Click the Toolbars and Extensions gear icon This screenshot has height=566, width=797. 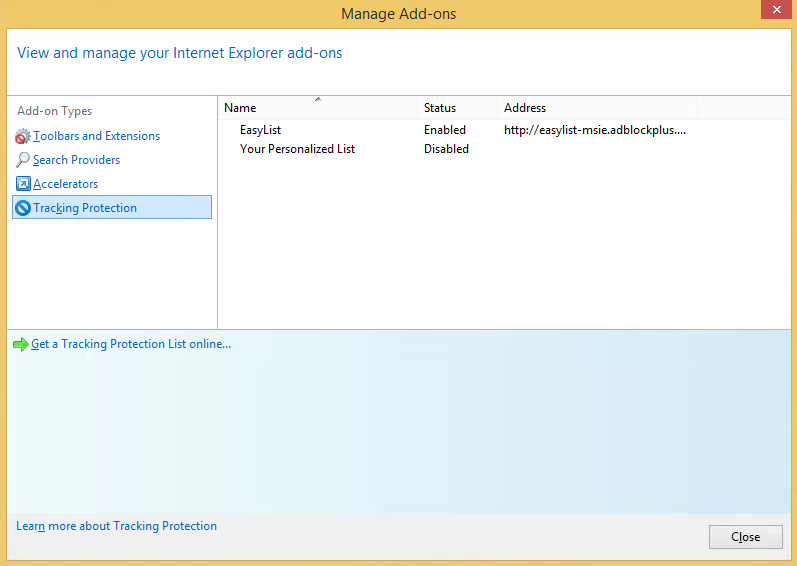click(23, 136)
